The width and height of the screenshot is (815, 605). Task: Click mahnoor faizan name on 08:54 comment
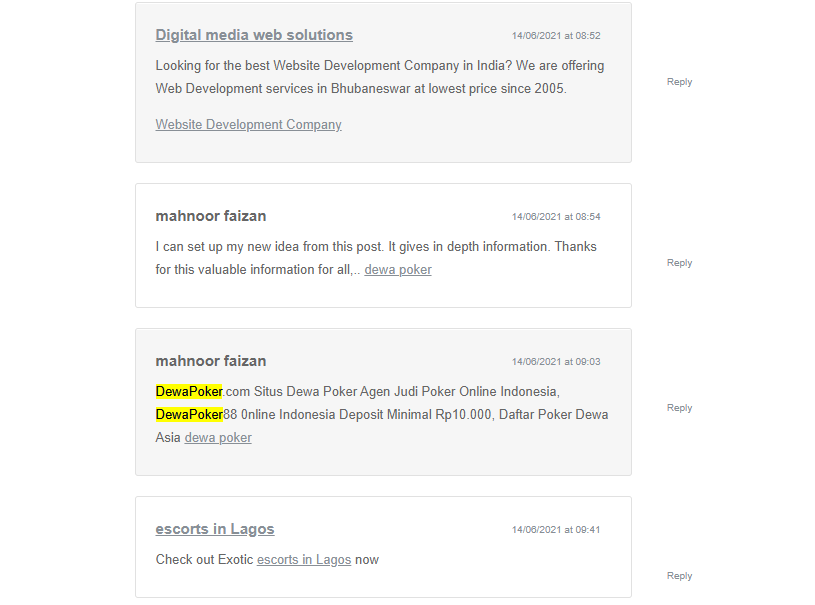pos(211,216)
